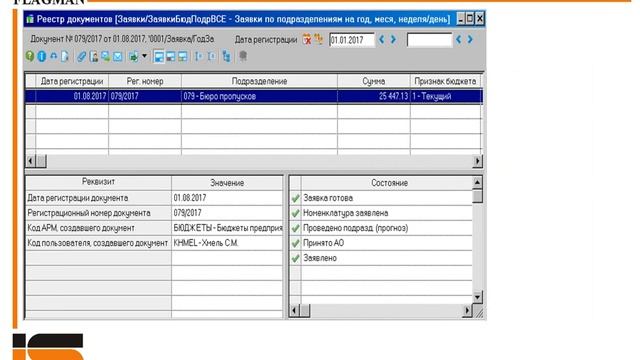Click the 'Значение' column header
The width and height of the screenshot is (640, 360).
(x=227, y=182)
